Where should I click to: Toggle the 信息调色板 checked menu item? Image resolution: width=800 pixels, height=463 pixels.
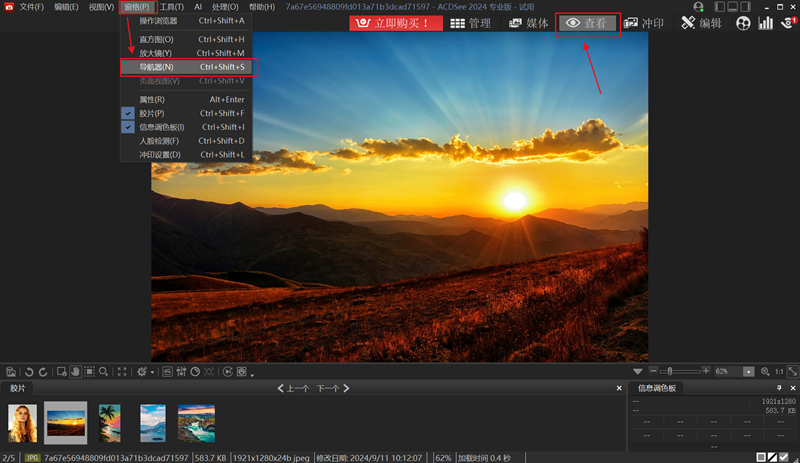tap(162, 127)
